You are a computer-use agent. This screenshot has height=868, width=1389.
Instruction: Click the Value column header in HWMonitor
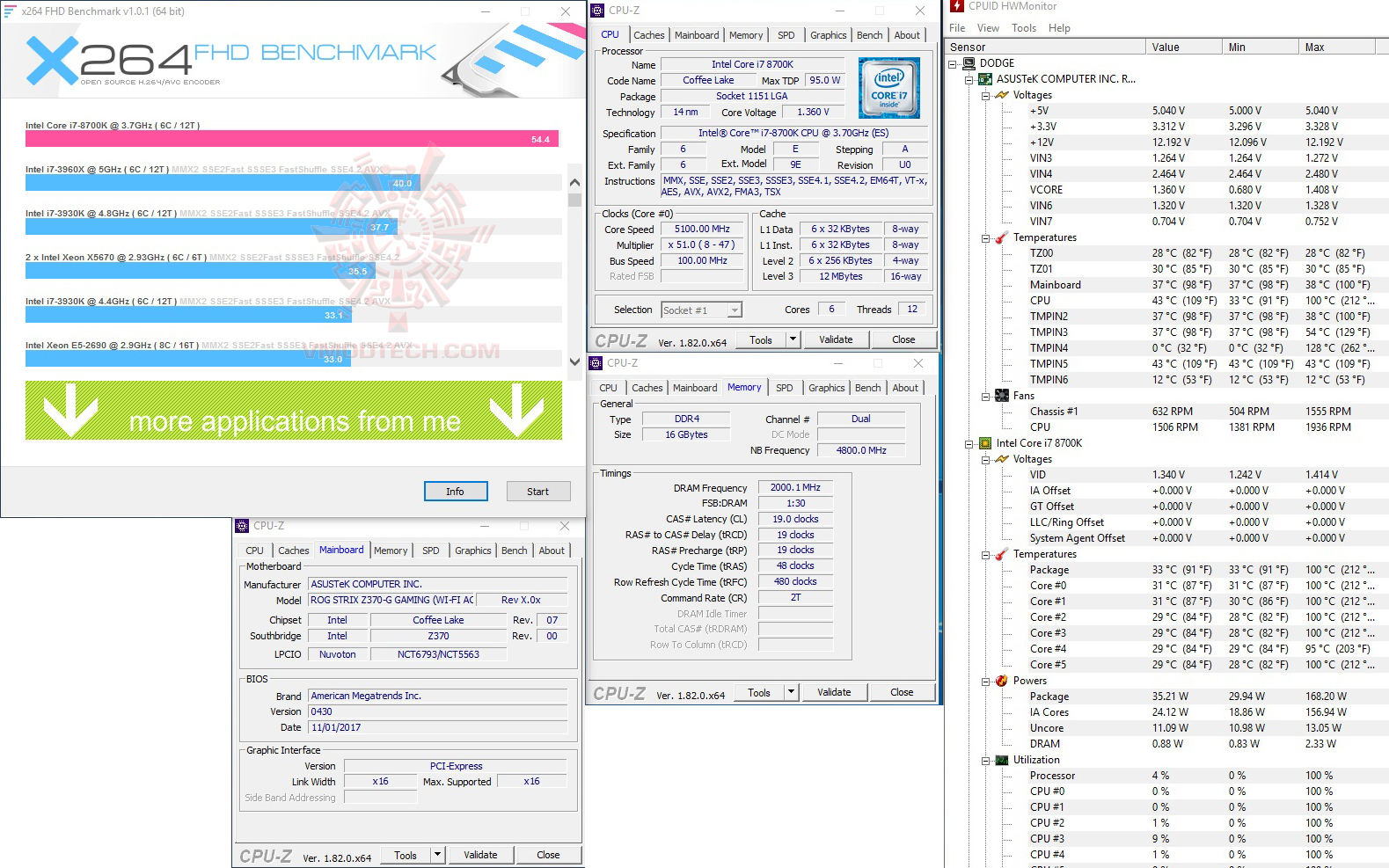click(x=1184, y=47)
